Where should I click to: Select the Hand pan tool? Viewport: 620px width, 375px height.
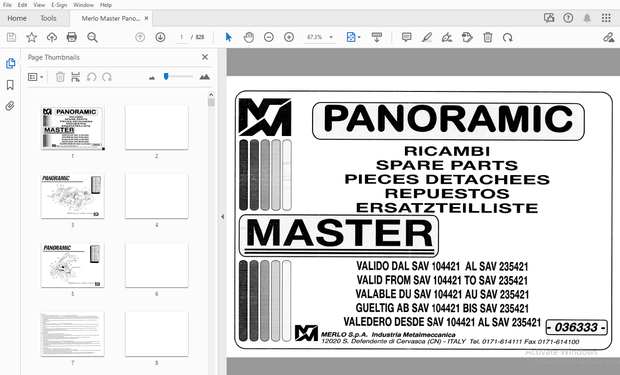248,37
